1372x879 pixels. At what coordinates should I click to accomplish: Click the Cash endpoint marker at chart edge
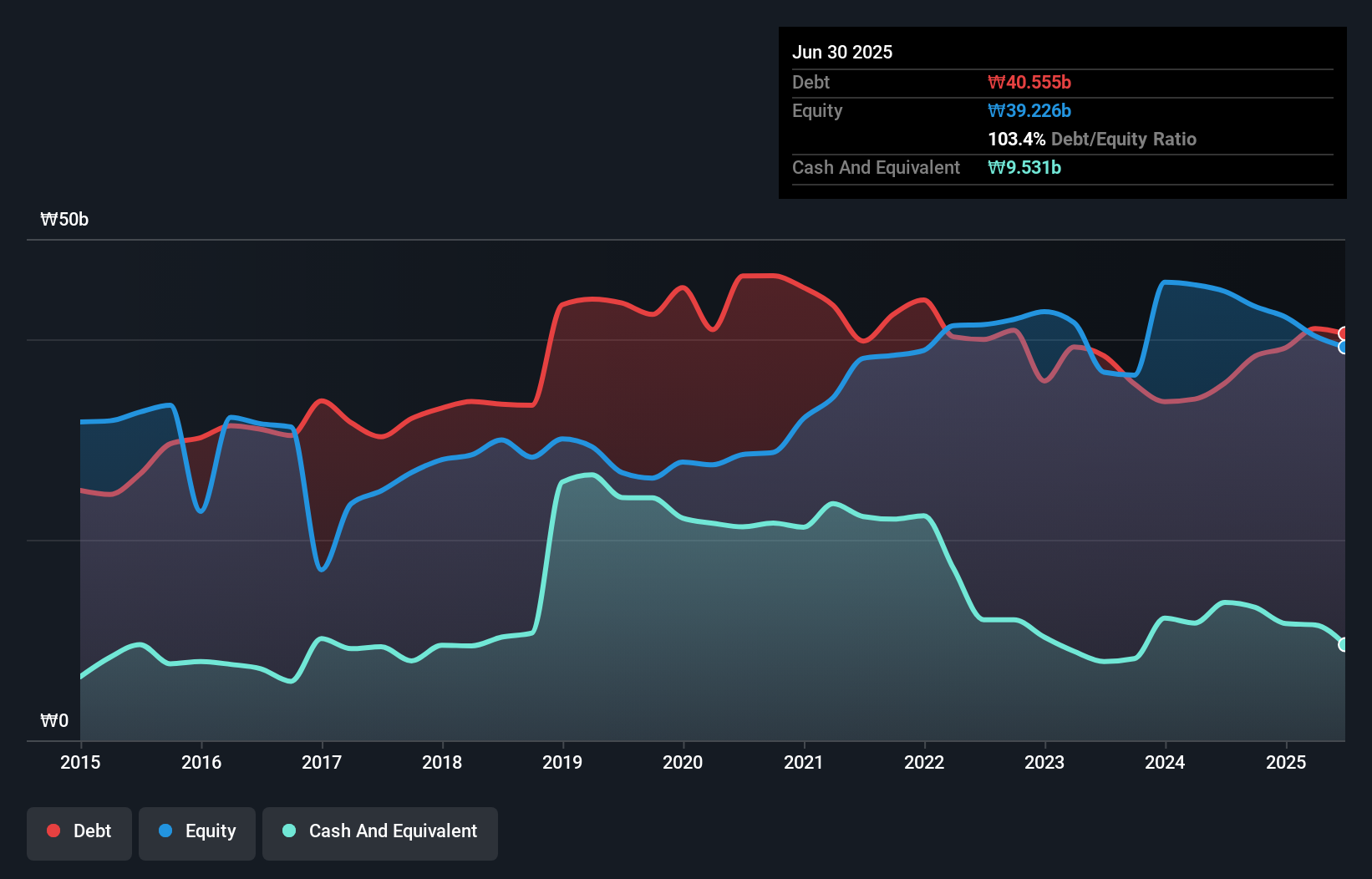pyautogui.click(x=1344, y=643)
